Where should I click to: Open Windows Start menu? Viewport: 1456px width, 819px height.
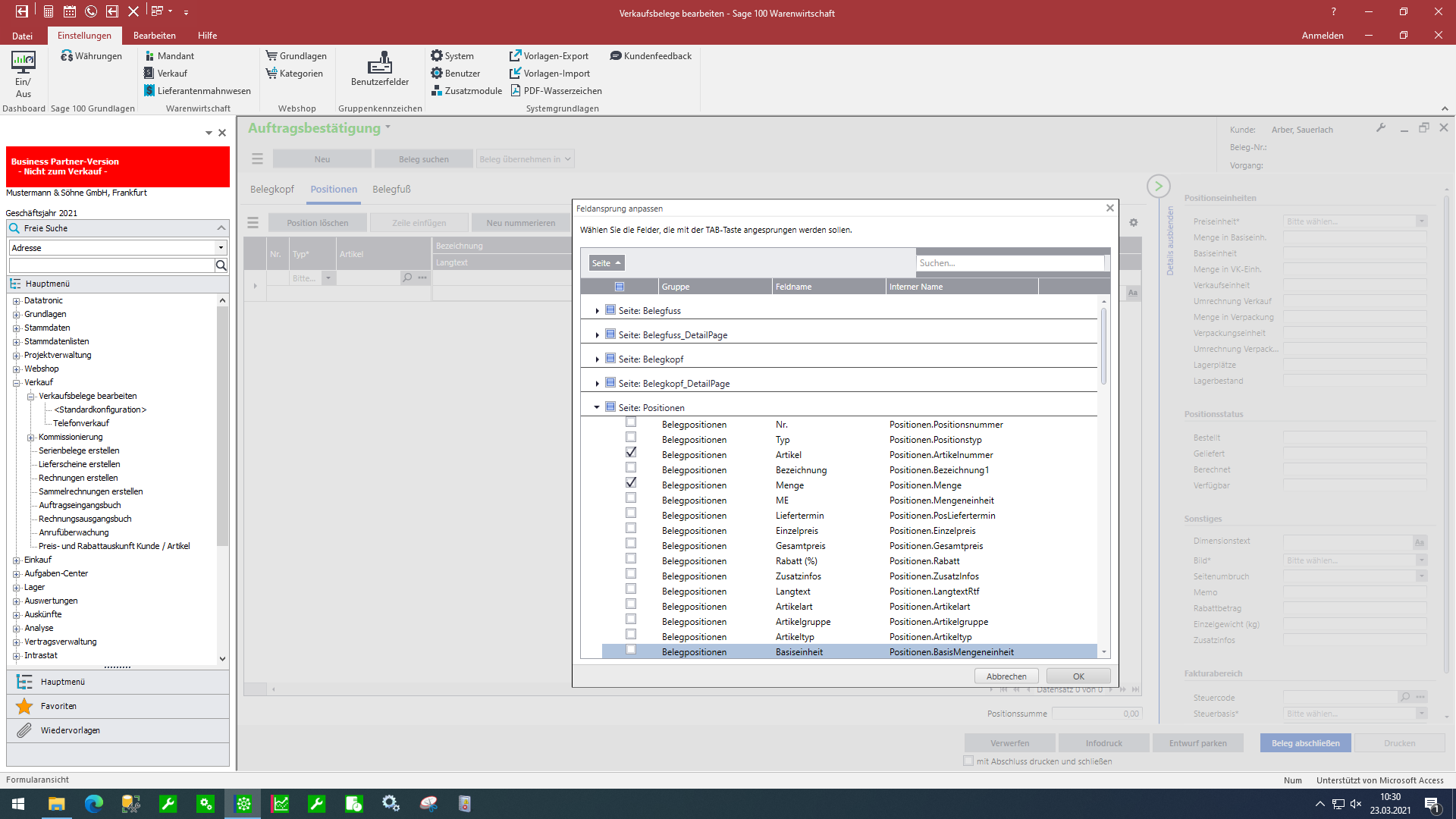18,804
